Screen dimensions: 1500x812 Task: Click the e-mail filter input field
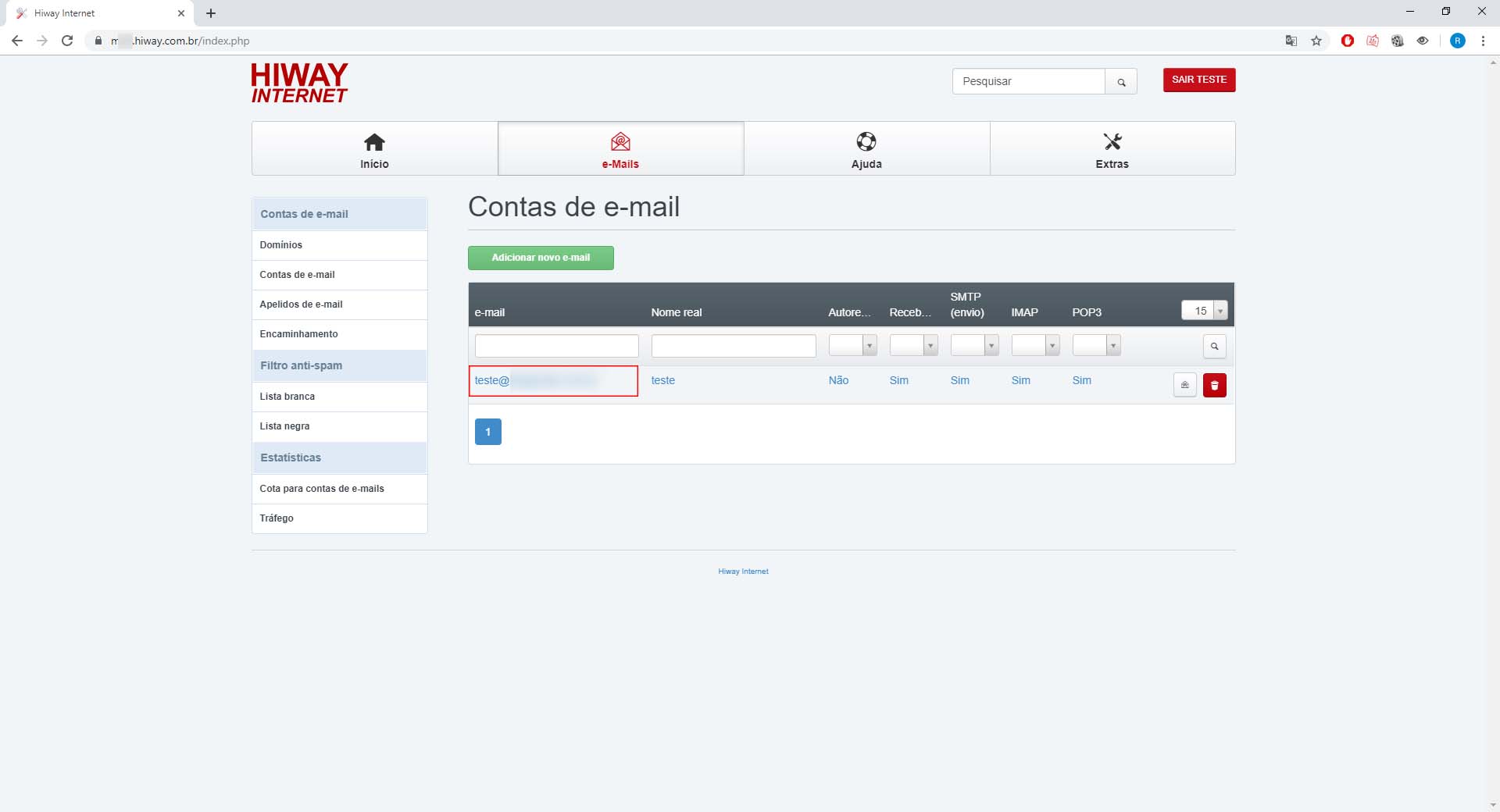[557, 346]
